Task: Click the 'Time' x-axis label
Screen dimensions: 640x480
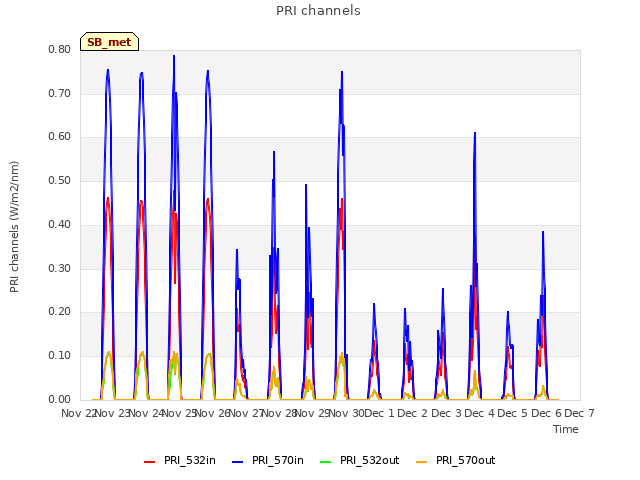Action: [x=566, y=429]
